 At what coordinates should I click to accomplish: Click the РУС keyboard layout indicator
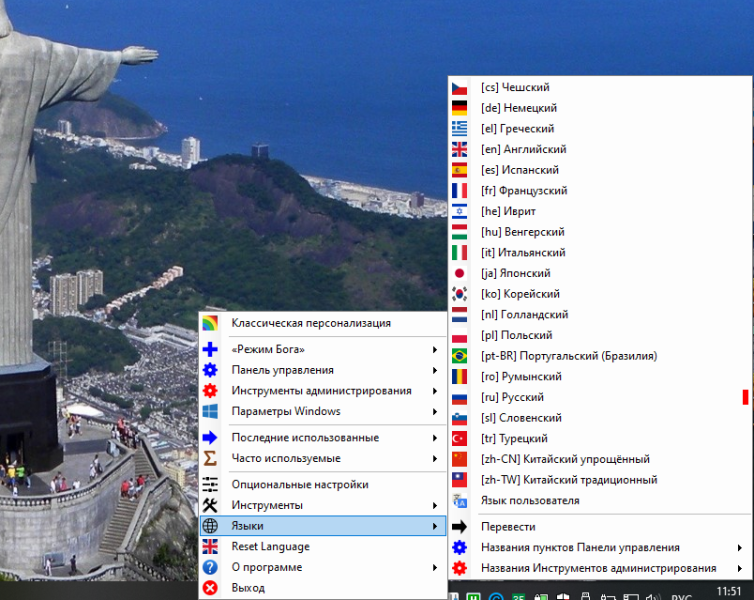coord(681,597)
